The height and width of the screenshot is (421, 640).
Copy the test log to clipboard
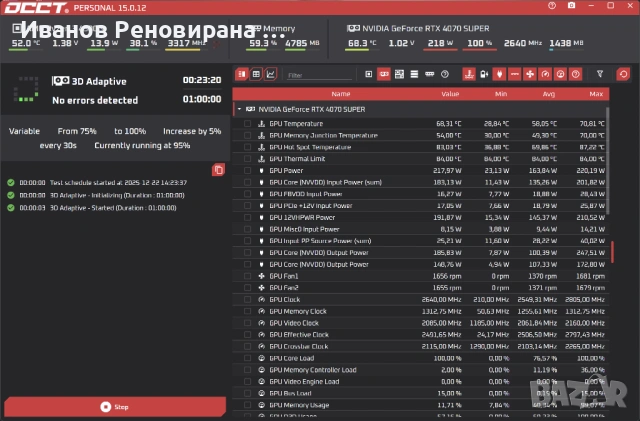[x=218, y=170]
